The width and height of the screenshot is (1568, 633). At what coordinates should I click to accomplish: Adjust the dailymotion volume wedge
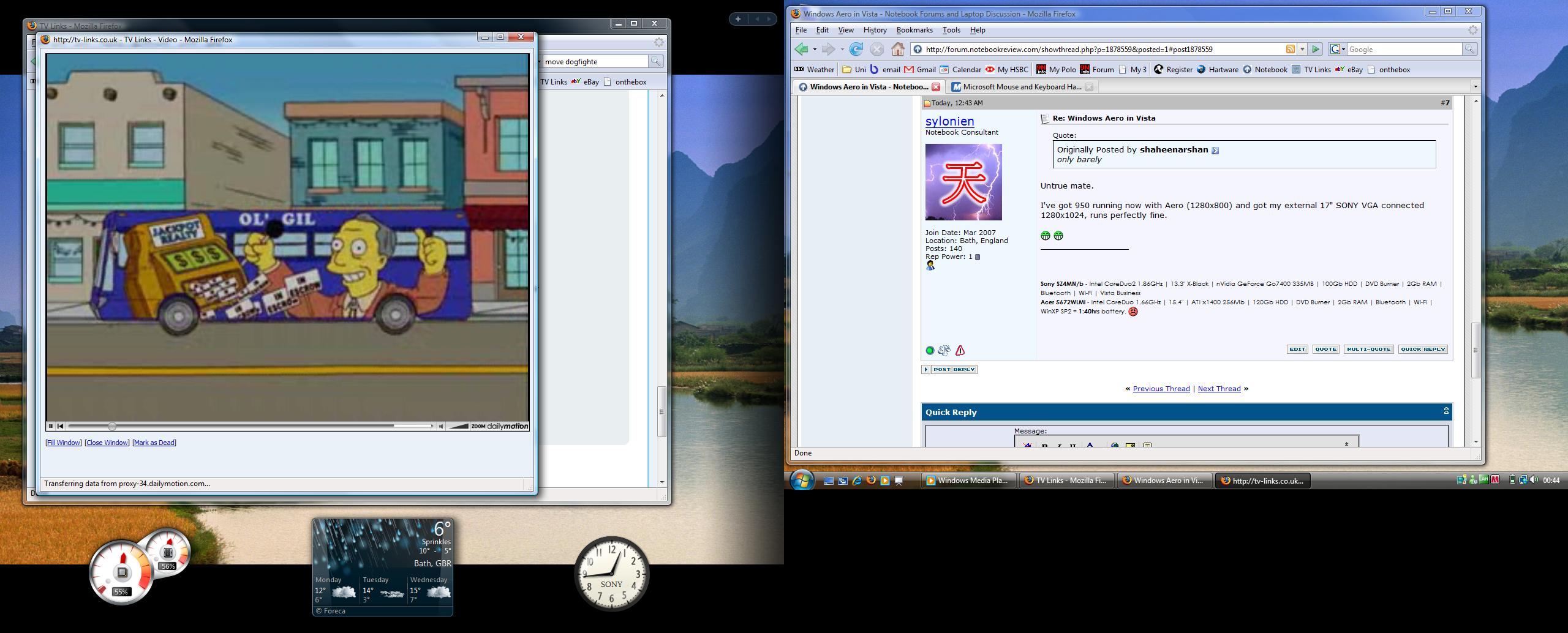pyautogui.click(x=458, y=426)
